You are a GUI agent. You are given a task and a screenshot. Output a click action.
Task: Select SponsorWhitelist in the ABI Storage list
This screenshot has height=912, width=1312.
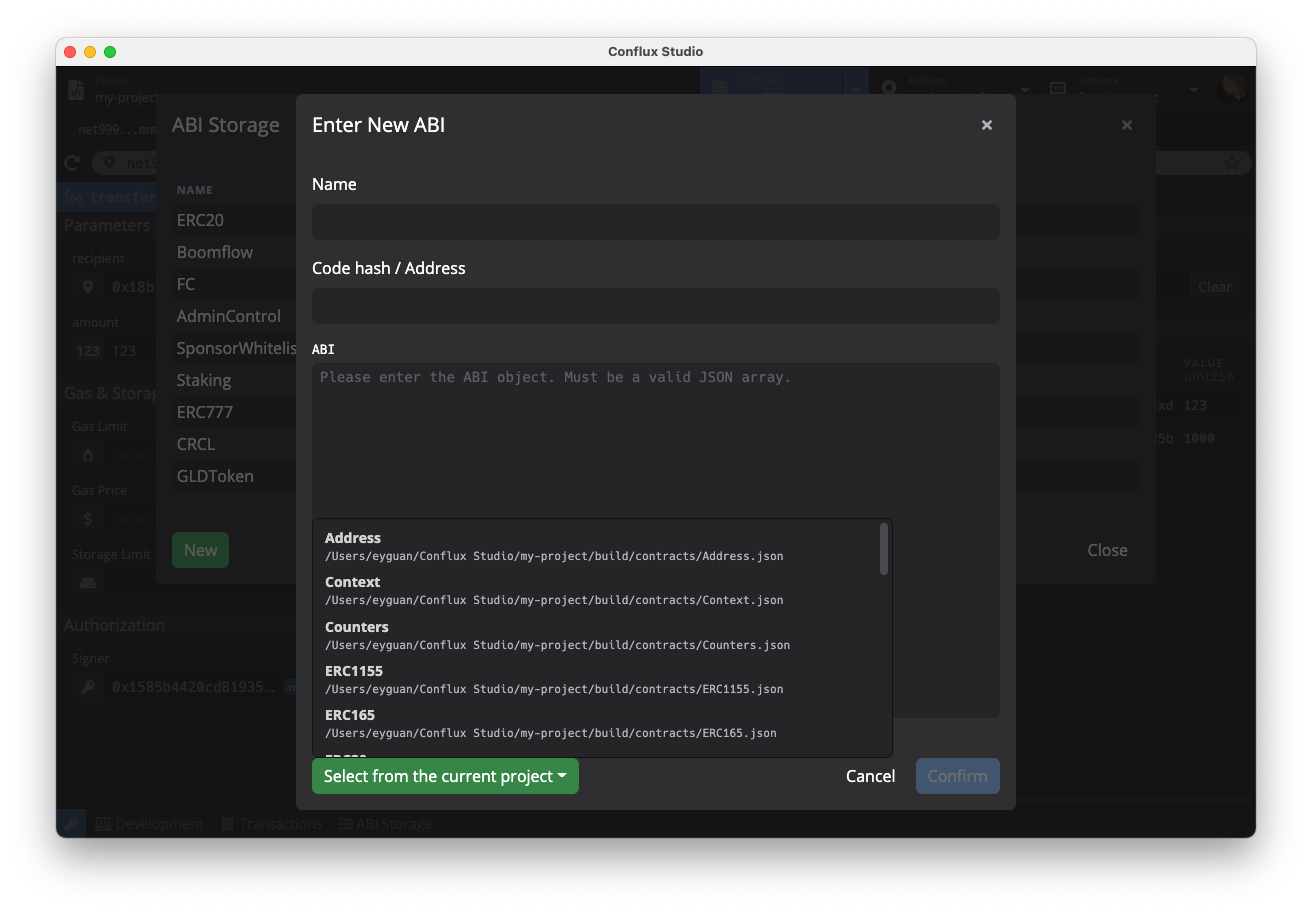(x=236, y=348)
